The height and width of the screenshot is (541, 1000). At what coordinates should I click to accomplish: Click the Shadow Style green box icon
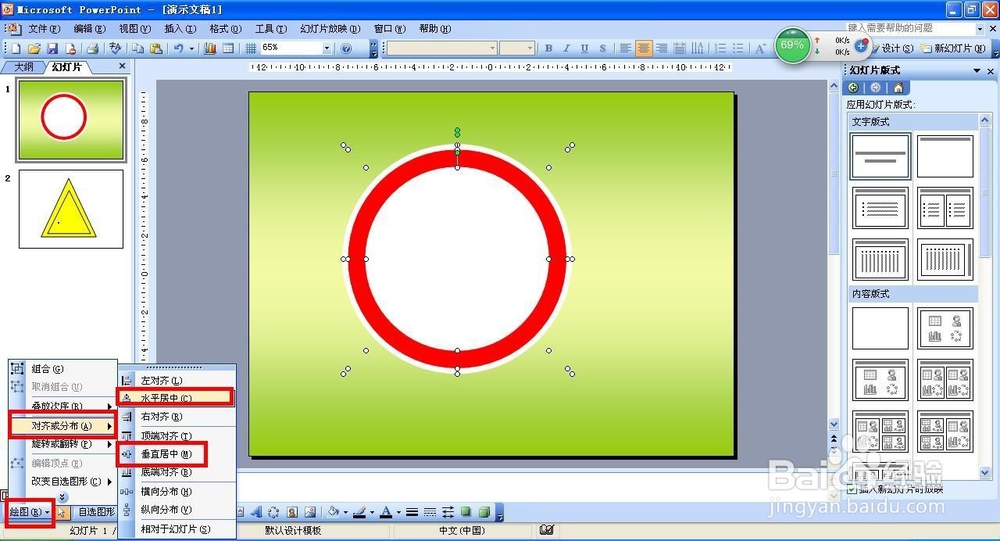click(x=466, y=512)
